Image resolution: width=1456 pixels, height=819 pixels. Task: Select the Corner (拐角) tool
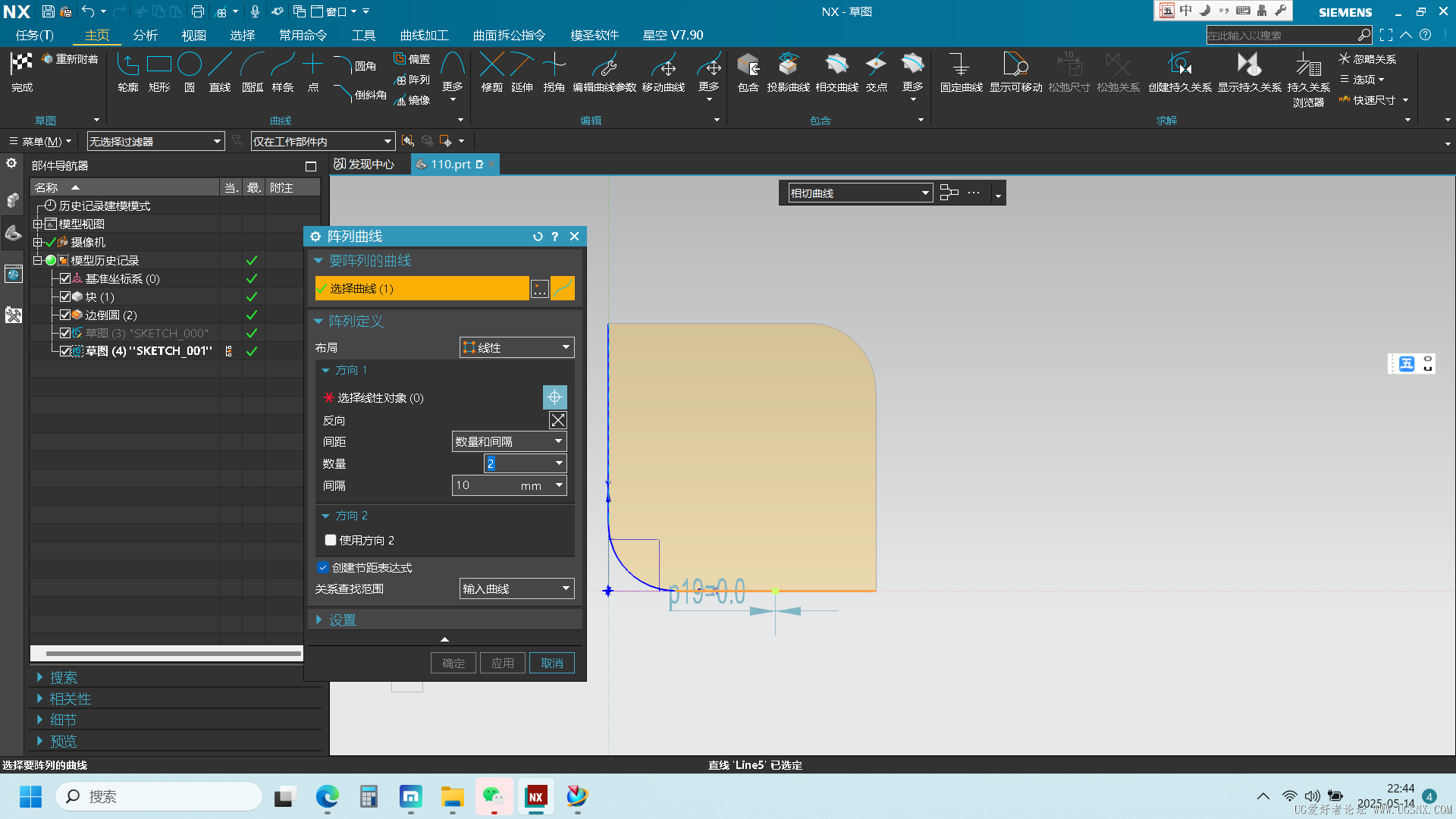coord(554,73)
